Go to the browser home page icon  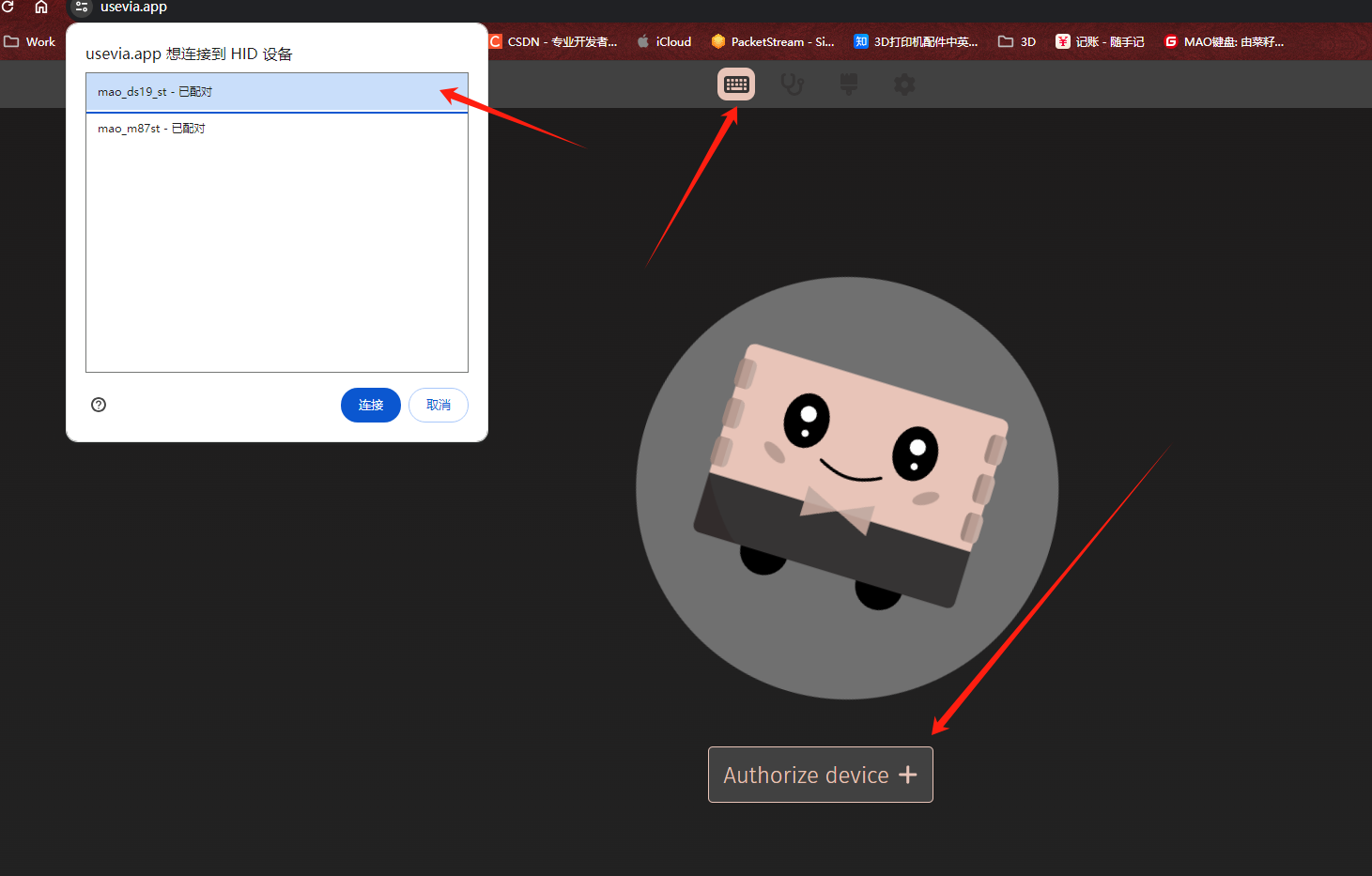tap(41, 7)
